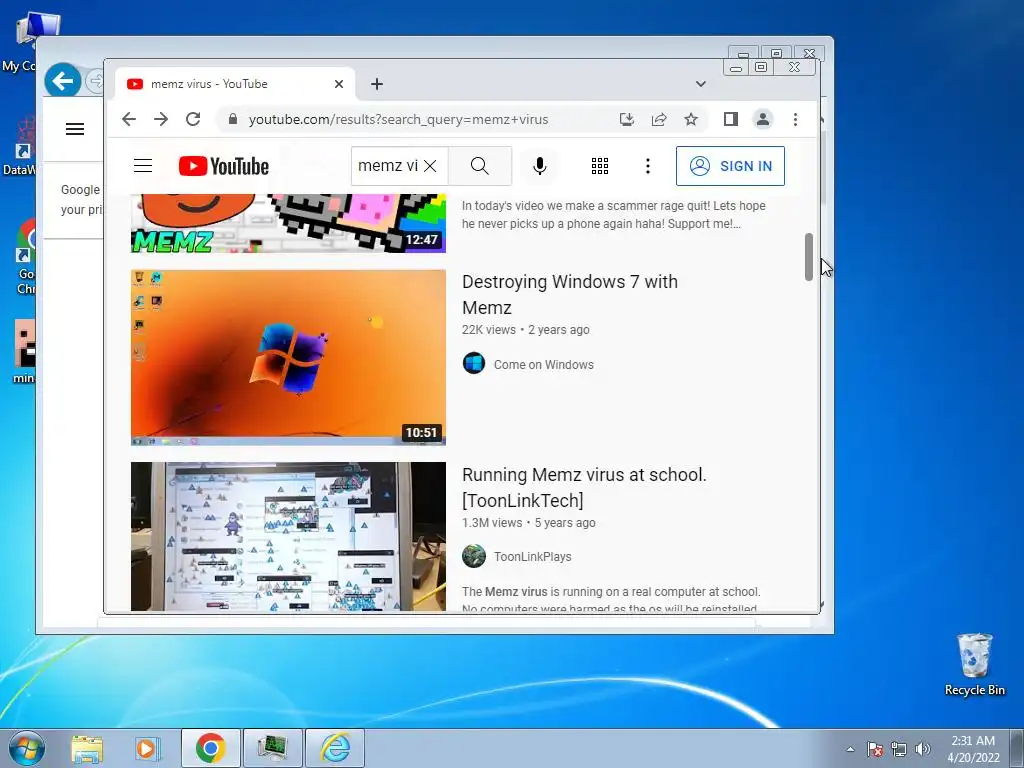Share this page via address bar icon
The width and height of the screenshot is (1024, 768).
(x=659, y=119)
